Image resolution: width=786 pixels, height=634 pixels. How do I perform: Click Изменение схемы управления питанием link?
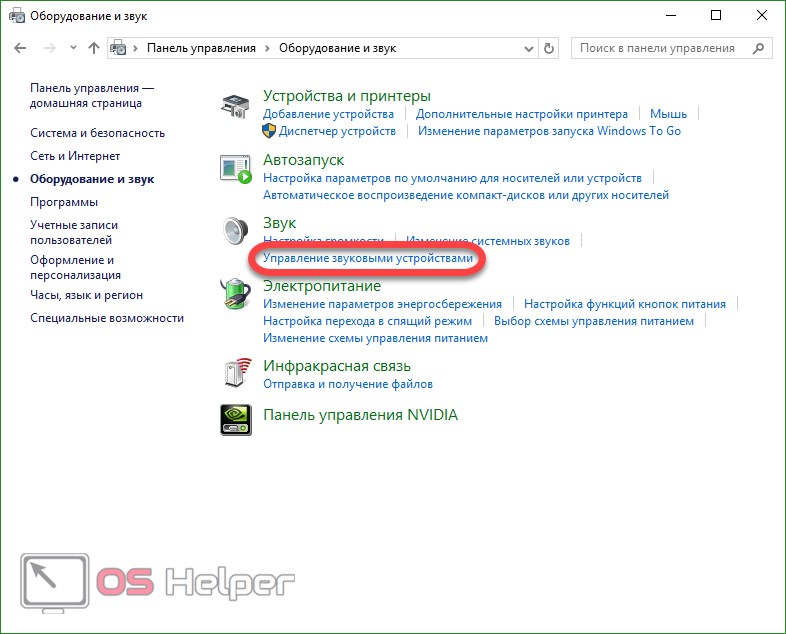point(375,338)
